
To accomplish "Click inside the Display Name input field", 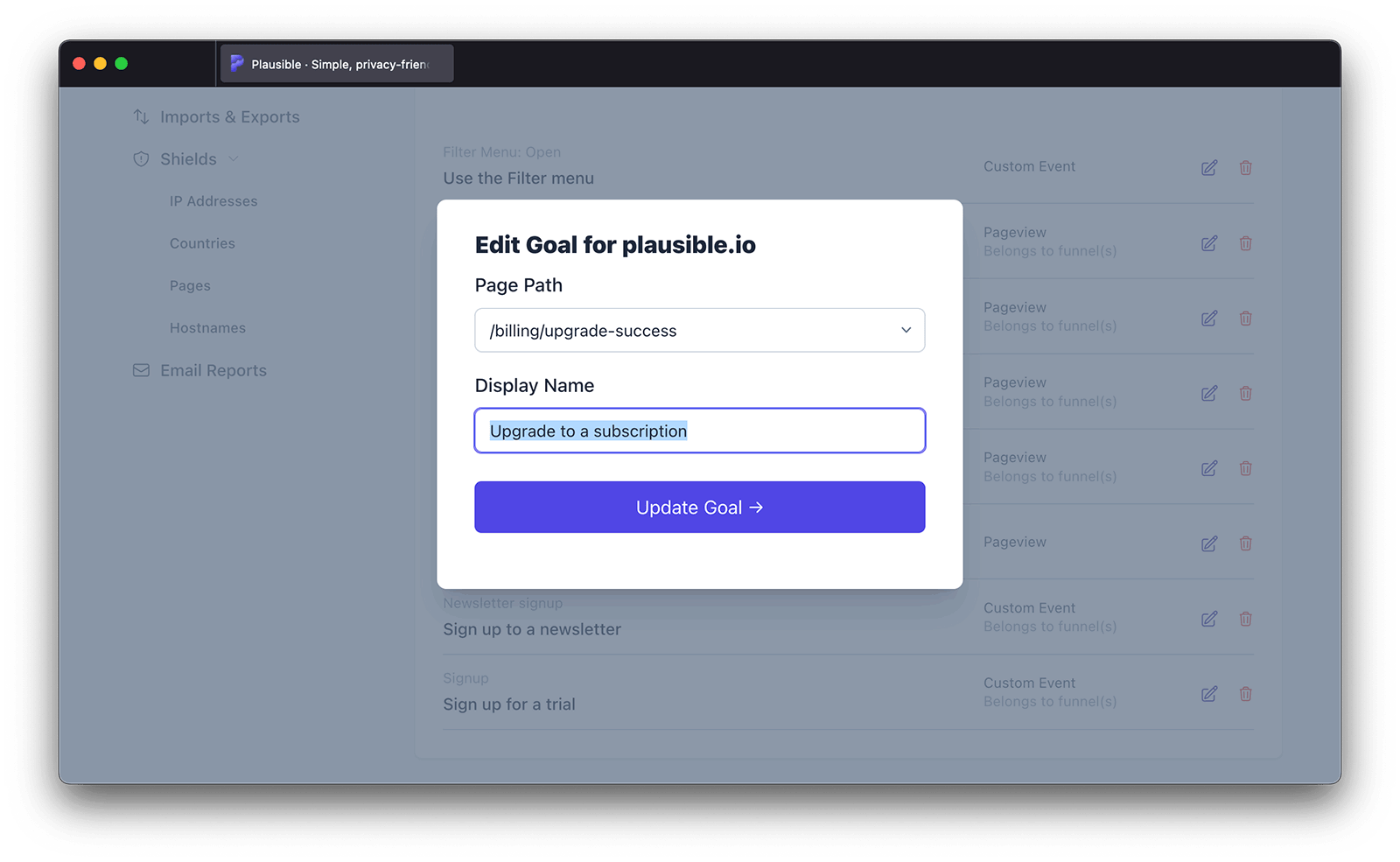I will coord(699,431).
